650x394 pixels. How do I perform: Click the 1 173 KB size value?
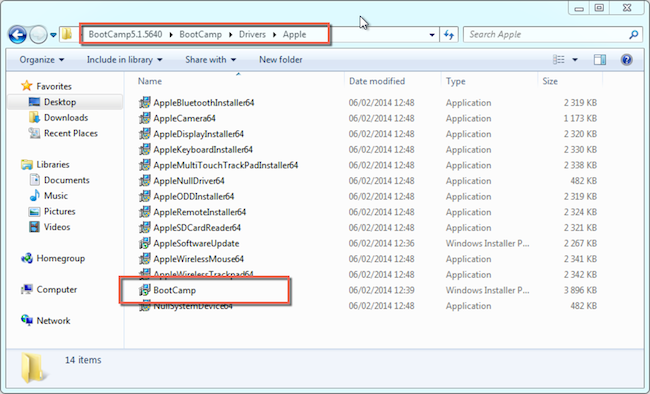tap(580, 118)
